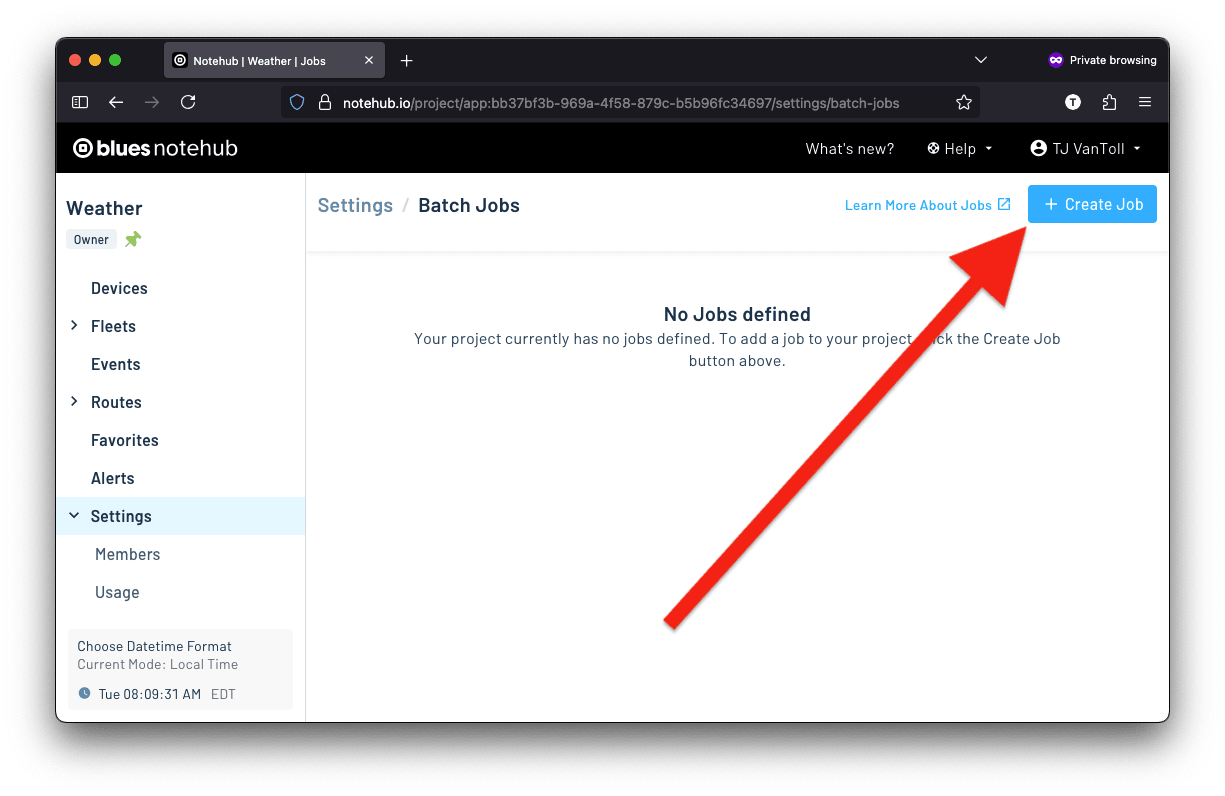The width and height of the screenshot is (1225, 796).
Task: Click the shield tracking protection icon
Action: pyautogui.click(x=297, y=102)
